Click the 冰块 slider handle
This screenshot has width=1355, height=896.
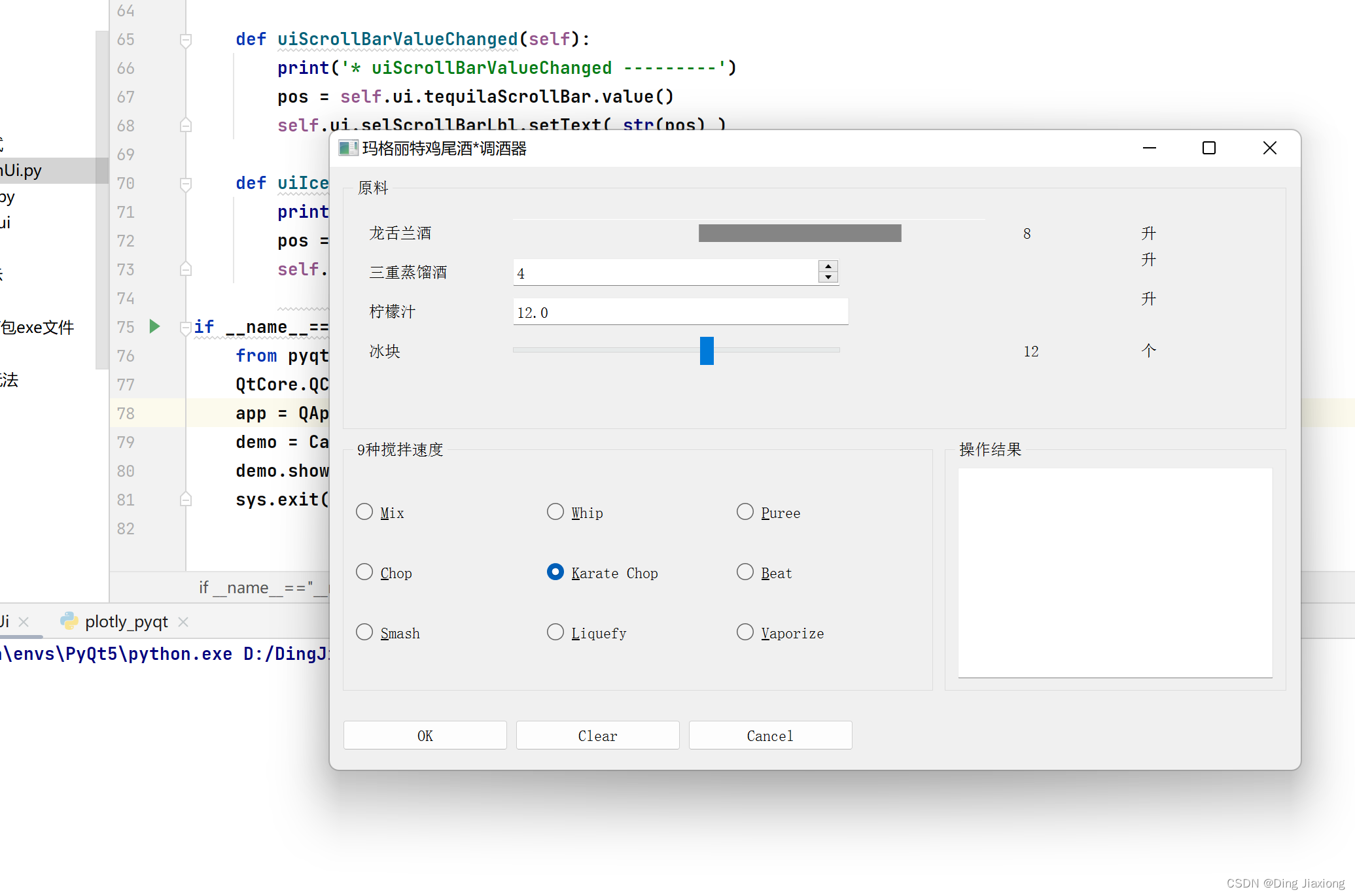click(707, 351)
